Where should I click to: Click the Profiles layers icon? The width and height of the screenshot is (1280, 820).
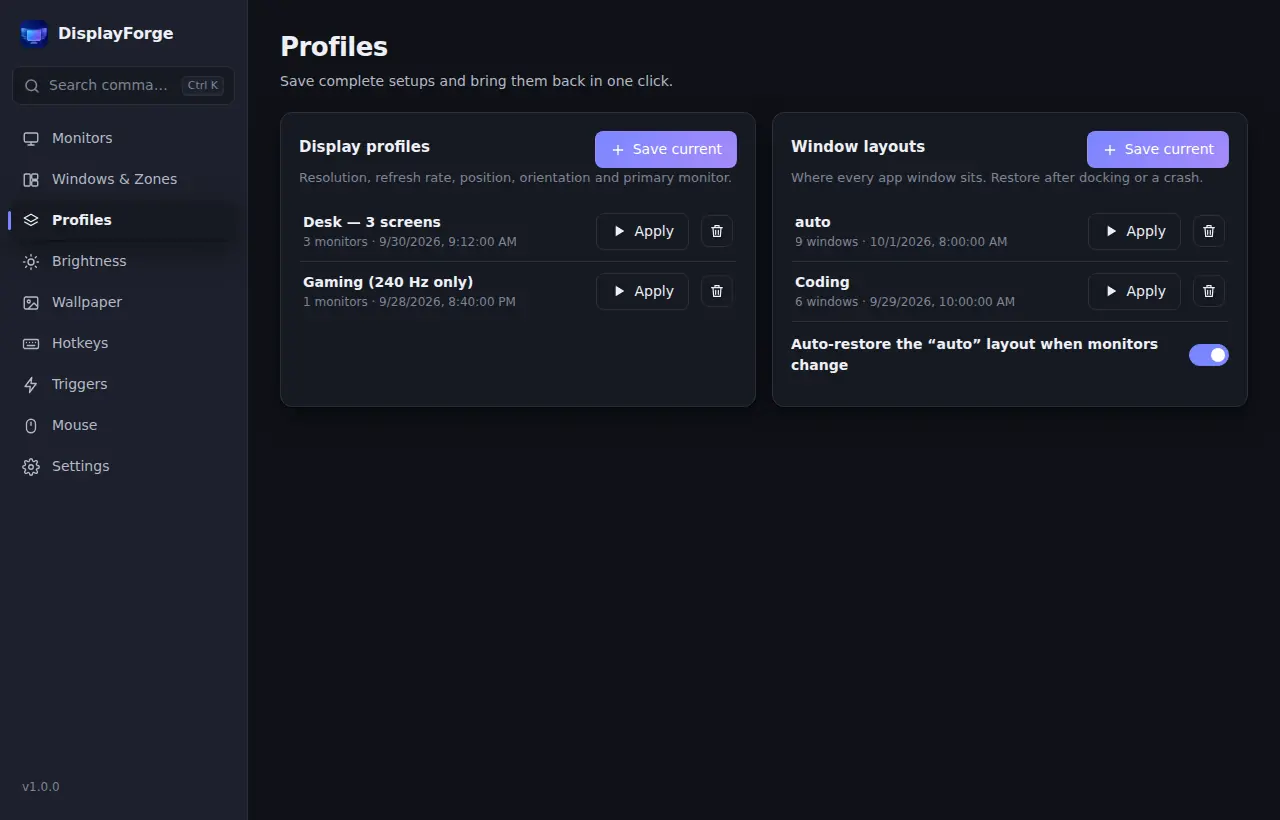[31, 221]
